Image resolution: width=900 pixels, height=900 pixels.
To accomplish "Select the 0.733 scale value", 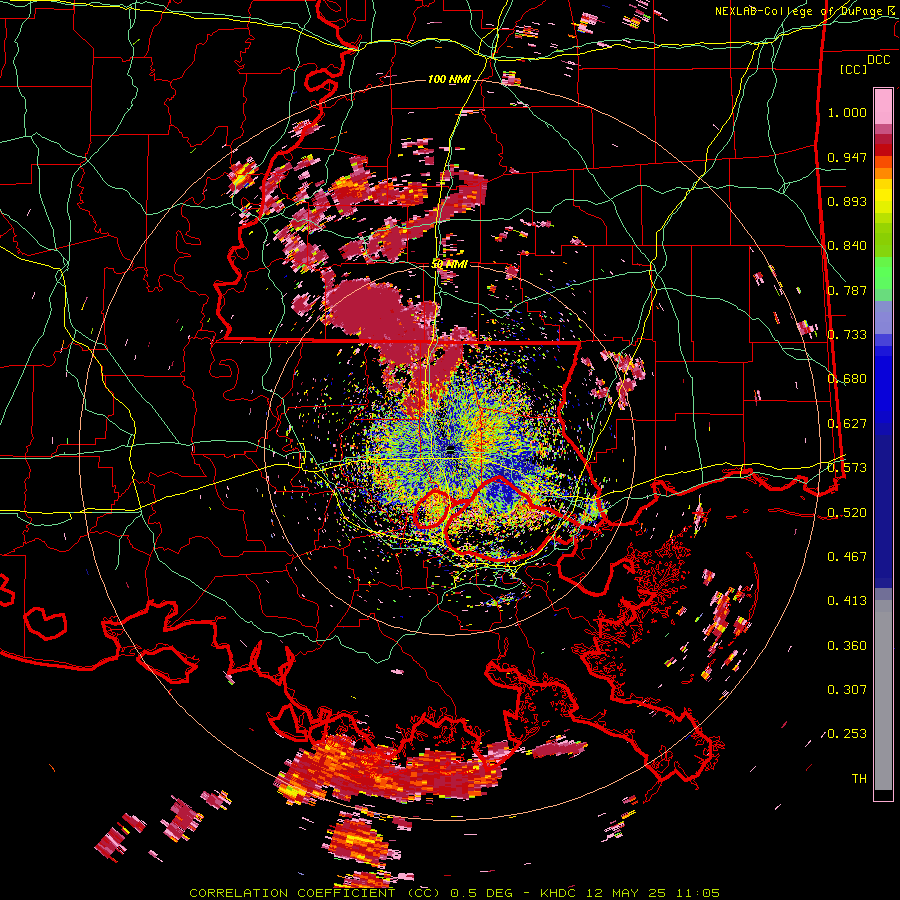I will tap(847, 335).
